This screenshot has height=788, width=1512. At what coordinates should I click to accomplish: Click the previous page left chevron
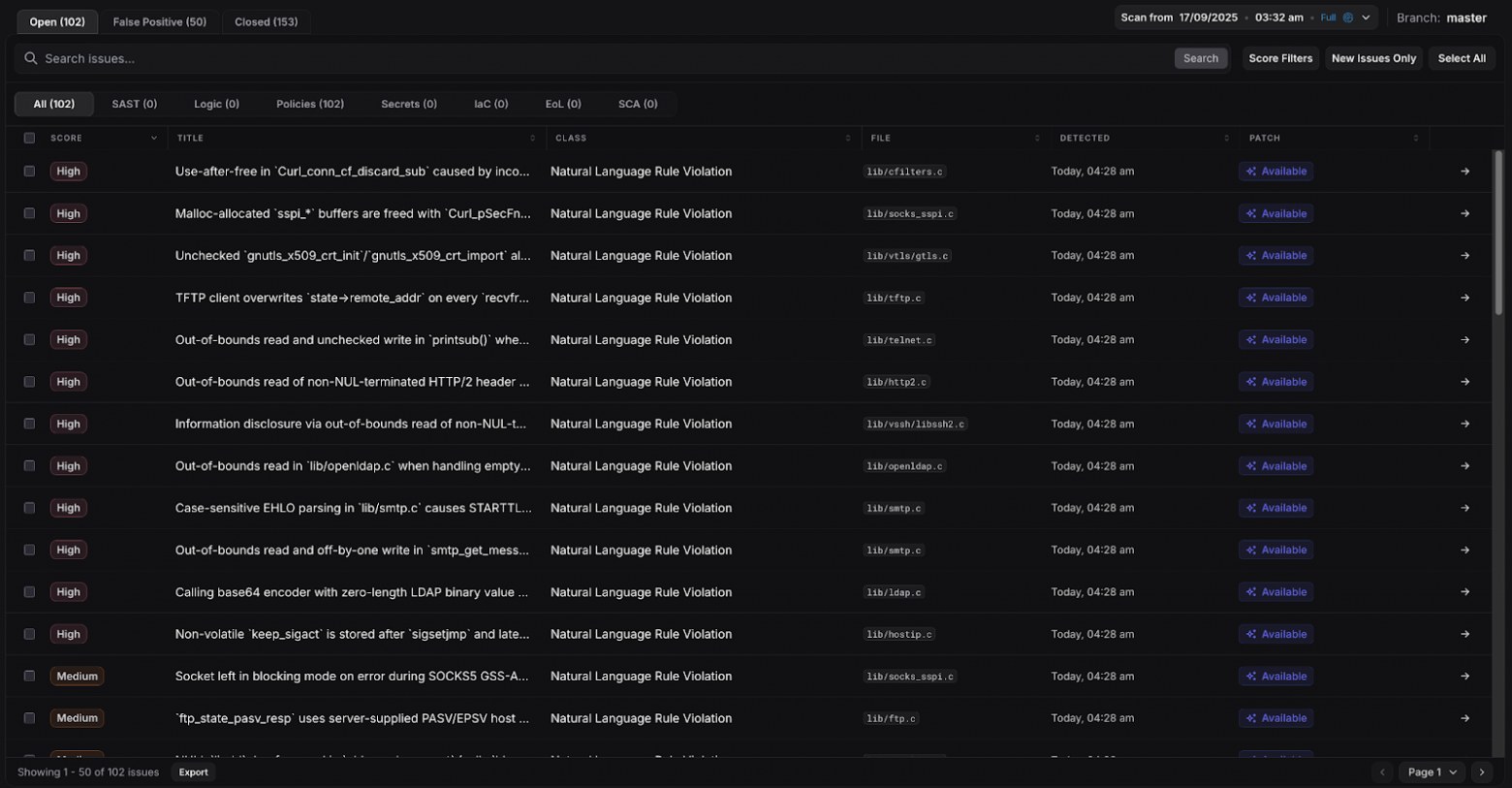coord(1382,772)
